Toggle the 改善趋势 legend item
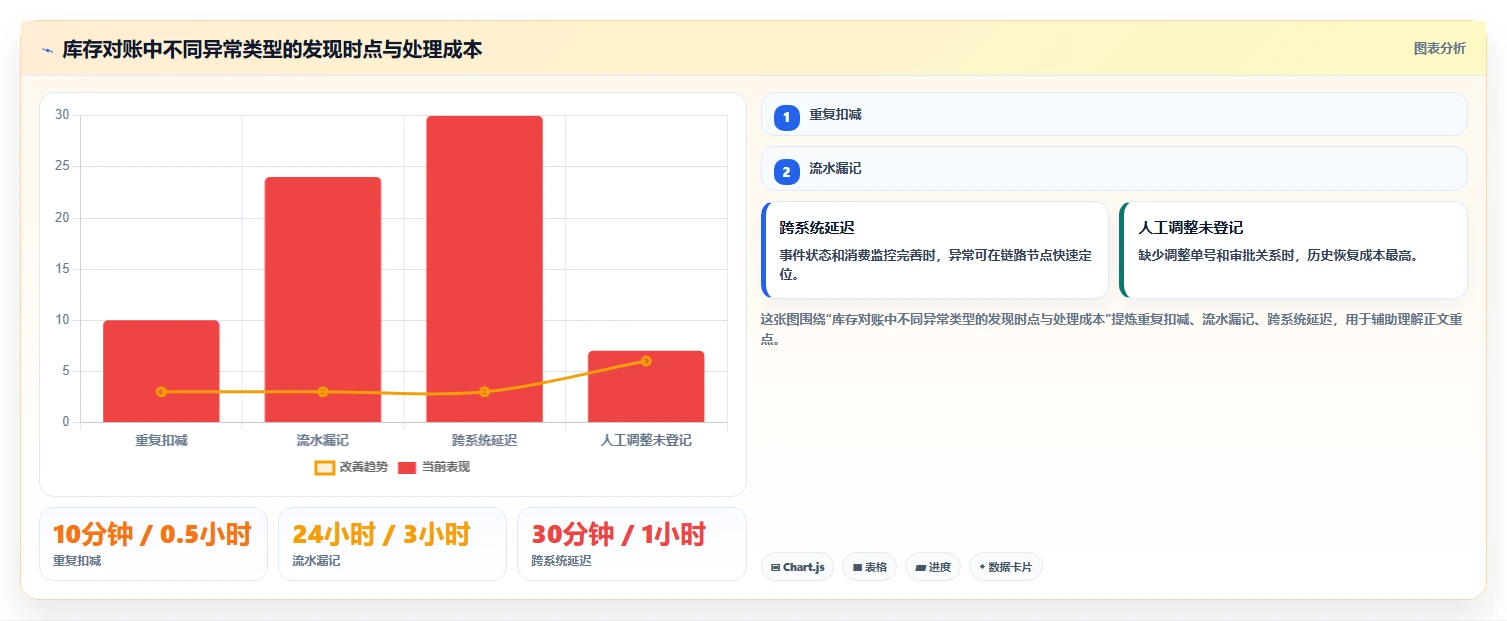 pos(351,467)
